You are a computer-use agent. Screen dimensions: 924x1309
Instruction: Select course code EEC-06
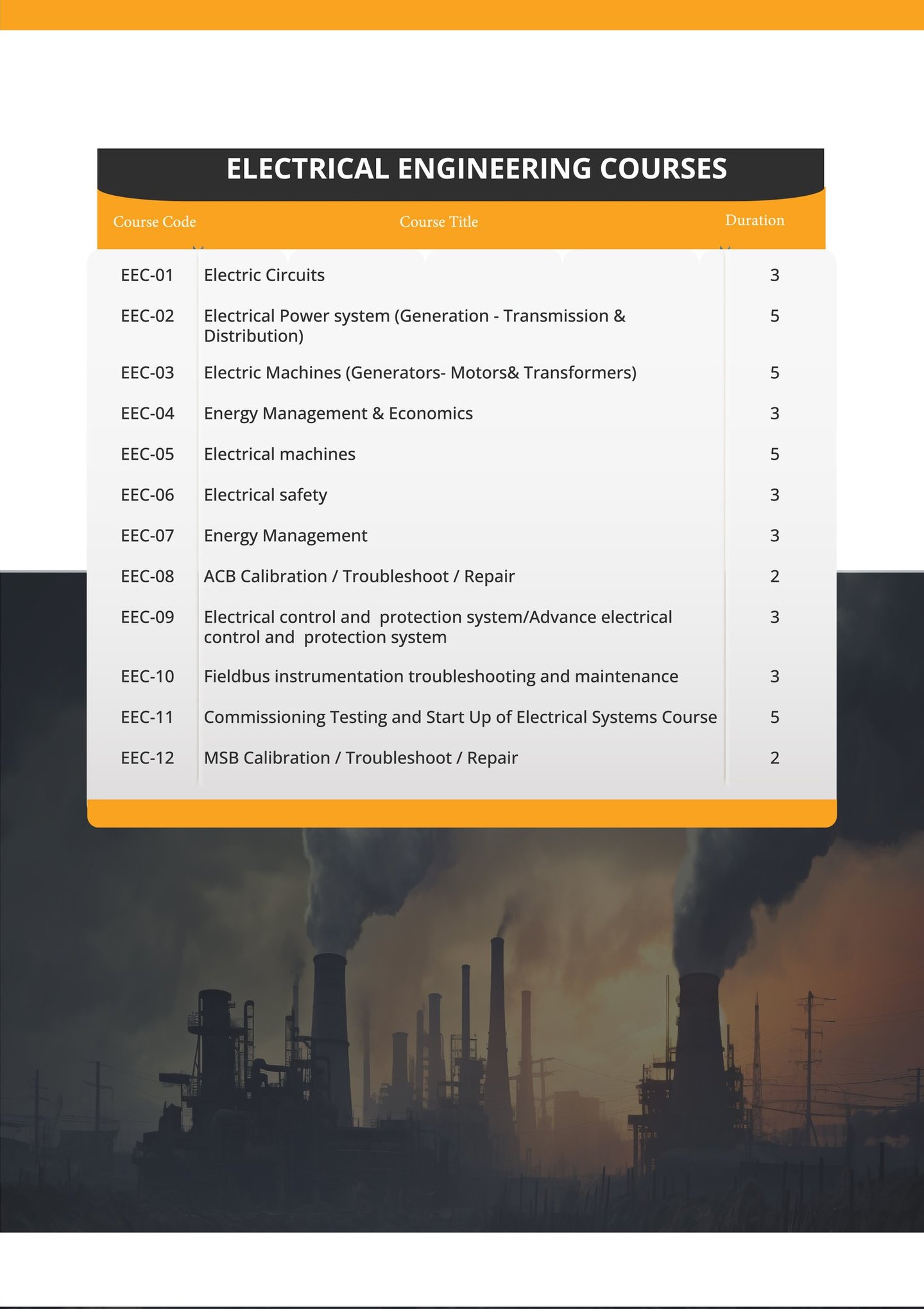pyautogui.click(x=148, y=495)
